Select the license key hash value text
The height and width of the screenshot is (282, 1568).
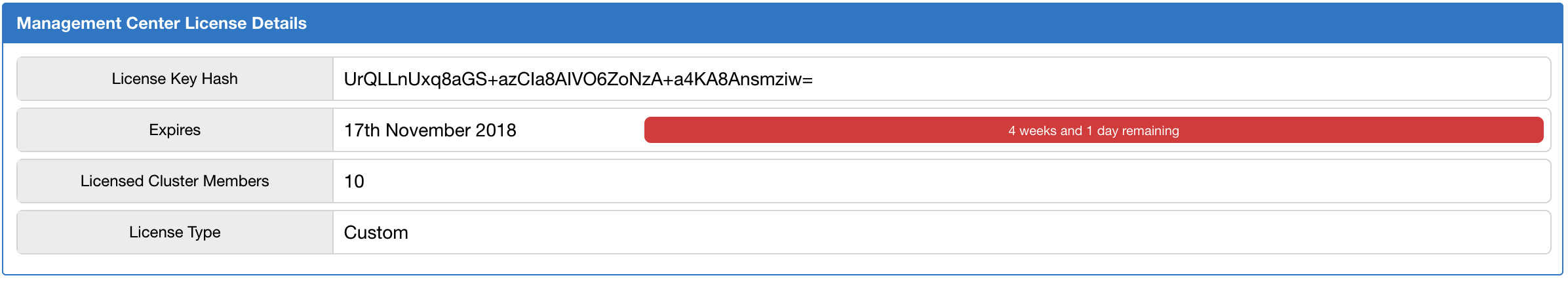578,79
